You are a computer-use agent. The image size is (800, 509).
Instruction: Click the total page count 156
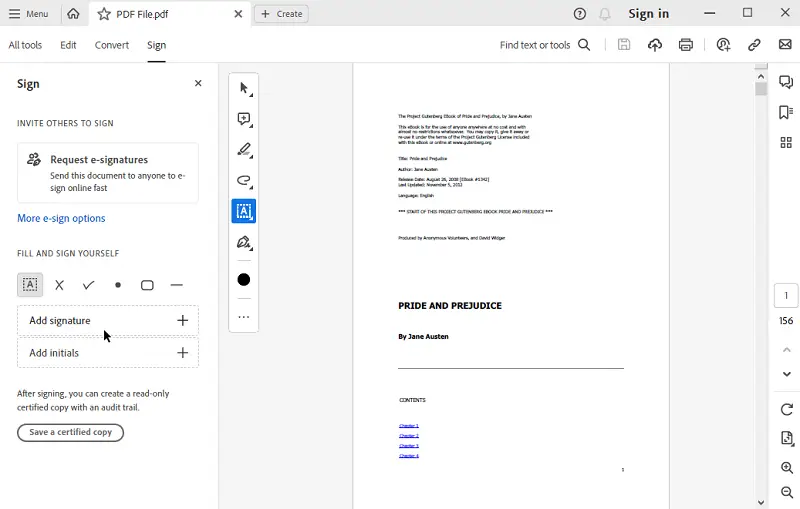[x=786, y=321]
